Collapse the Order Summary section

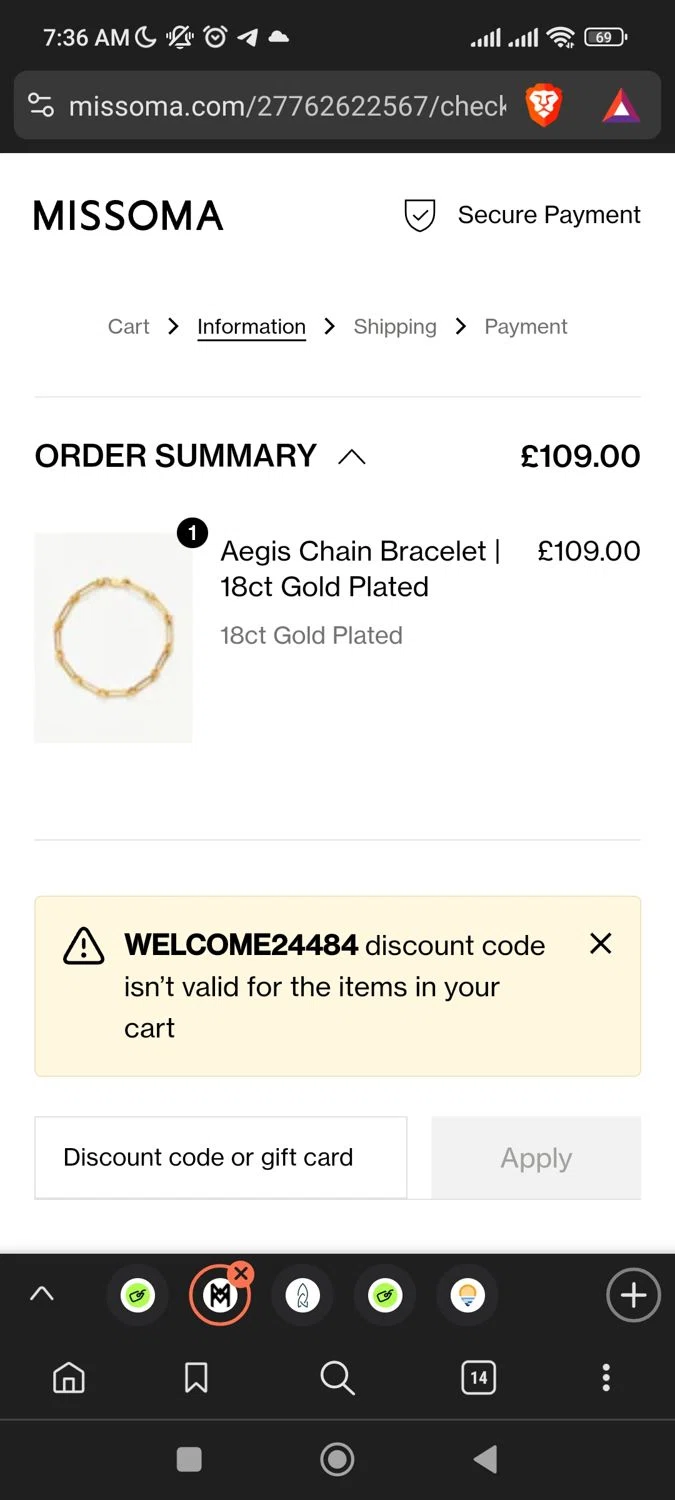(351, 457)
